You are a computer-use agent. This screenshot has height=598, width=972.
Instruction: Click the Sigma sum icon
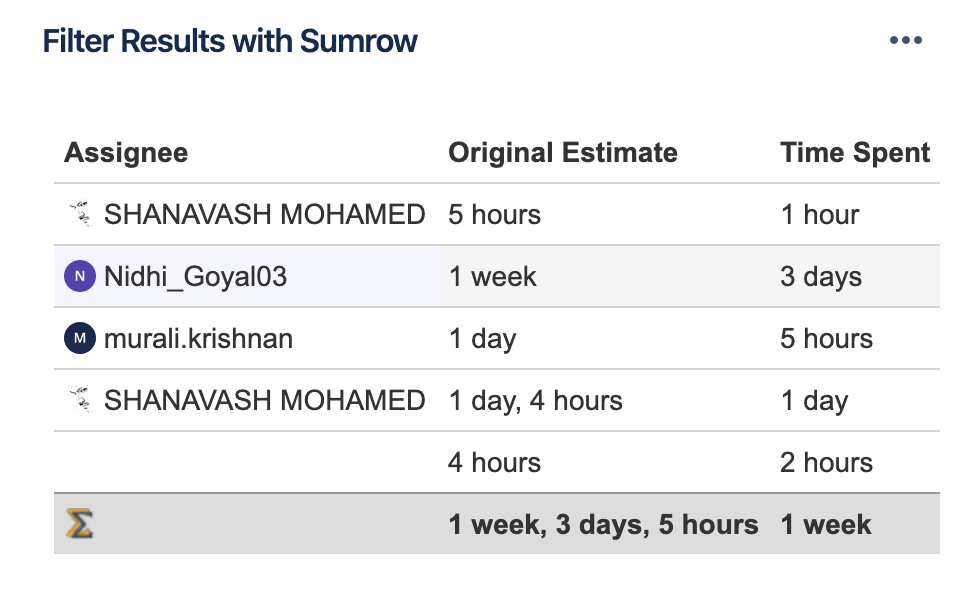pyautogui.click(x=79, y=524)
